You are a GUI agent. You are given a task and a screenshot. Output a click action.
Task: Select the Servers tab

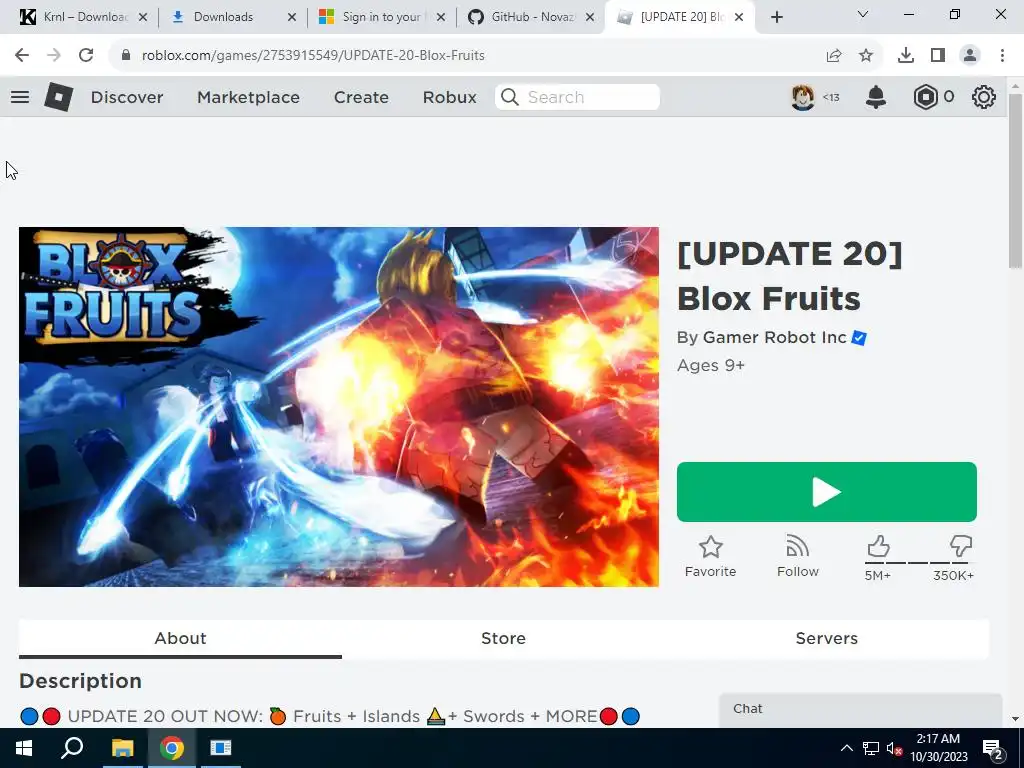pyautogui.click(x=827, y=638)
